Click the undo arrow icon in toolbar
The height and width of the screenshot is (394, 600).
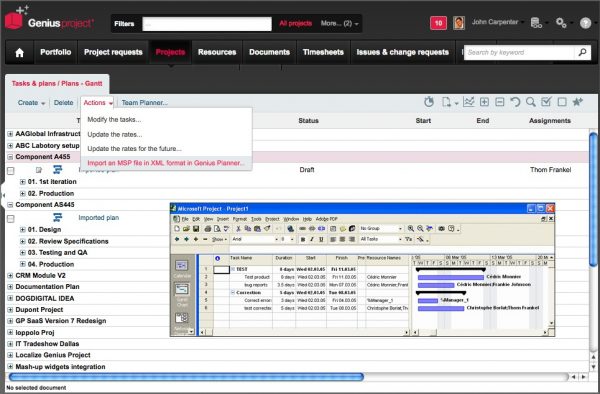(x=515, y=102)
